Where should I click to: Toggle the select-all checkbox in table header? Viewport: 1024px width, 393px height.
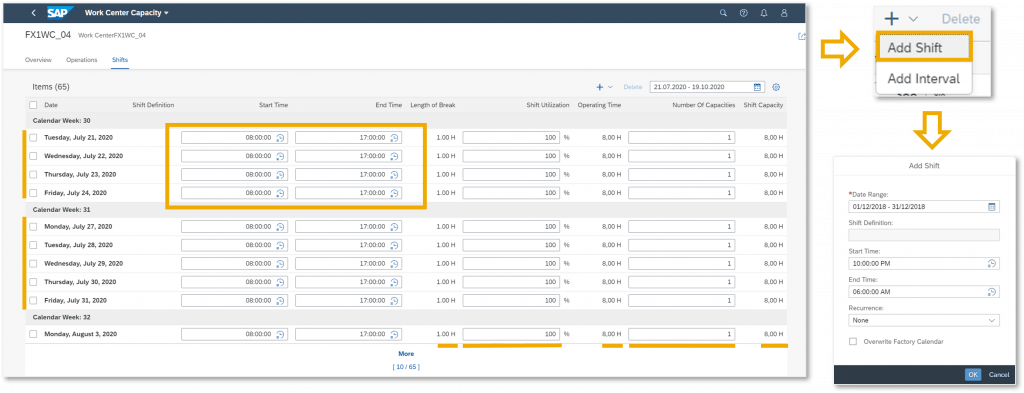pyautogui.click(x=33, y=105)
